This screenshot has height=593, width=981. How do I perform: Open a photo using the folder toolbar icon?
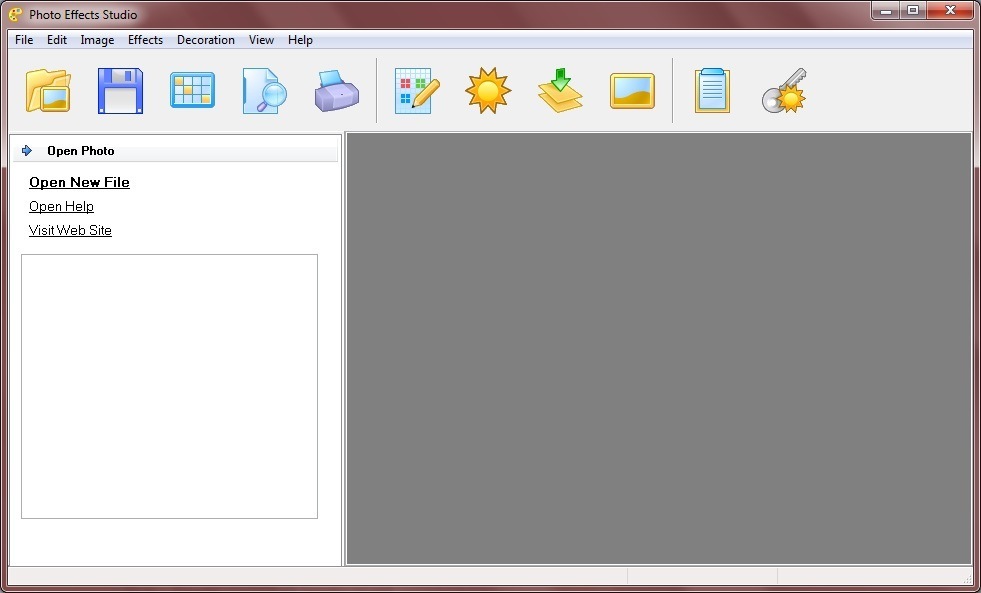47,90
